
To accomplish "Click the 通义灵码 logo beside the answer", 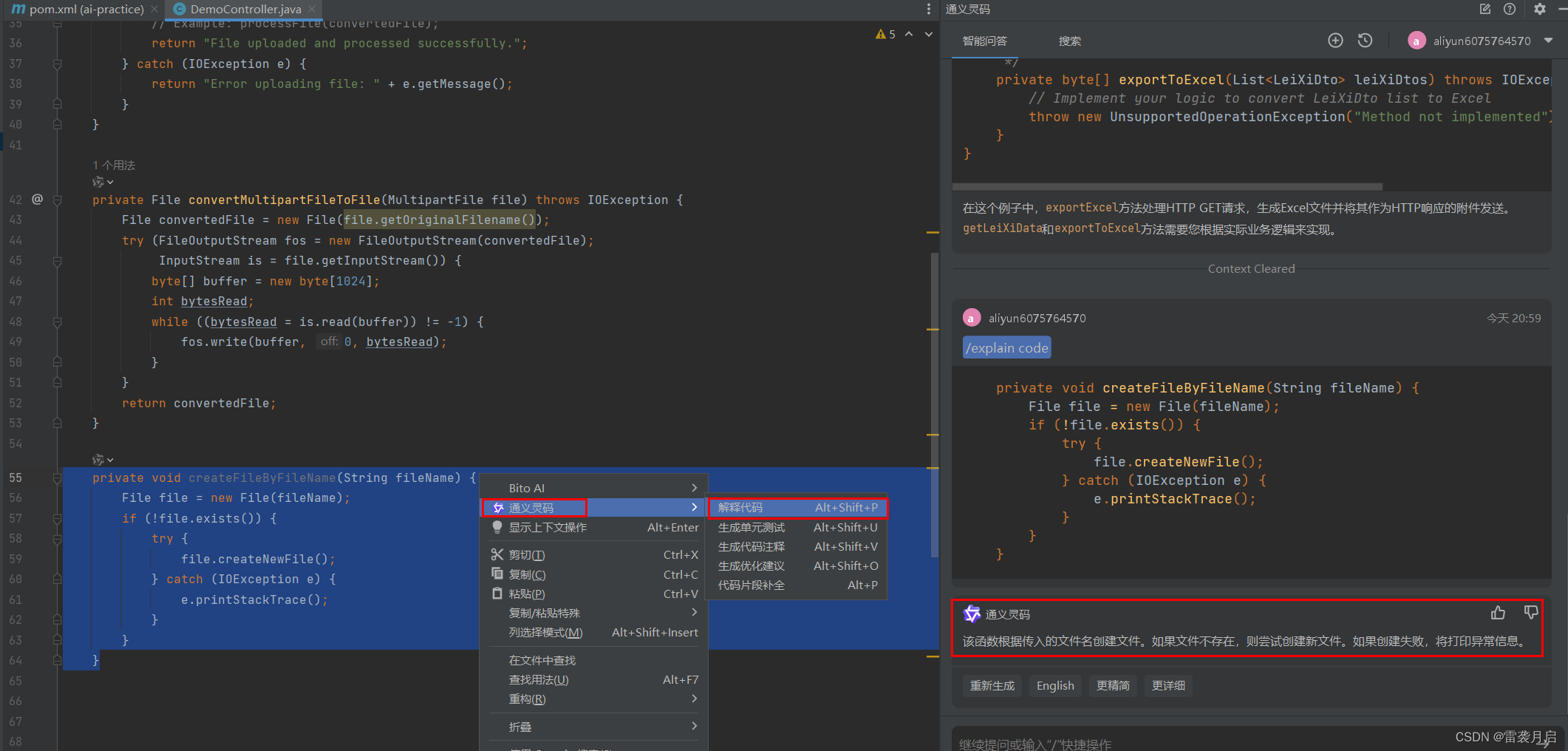I will click(972, 614).
